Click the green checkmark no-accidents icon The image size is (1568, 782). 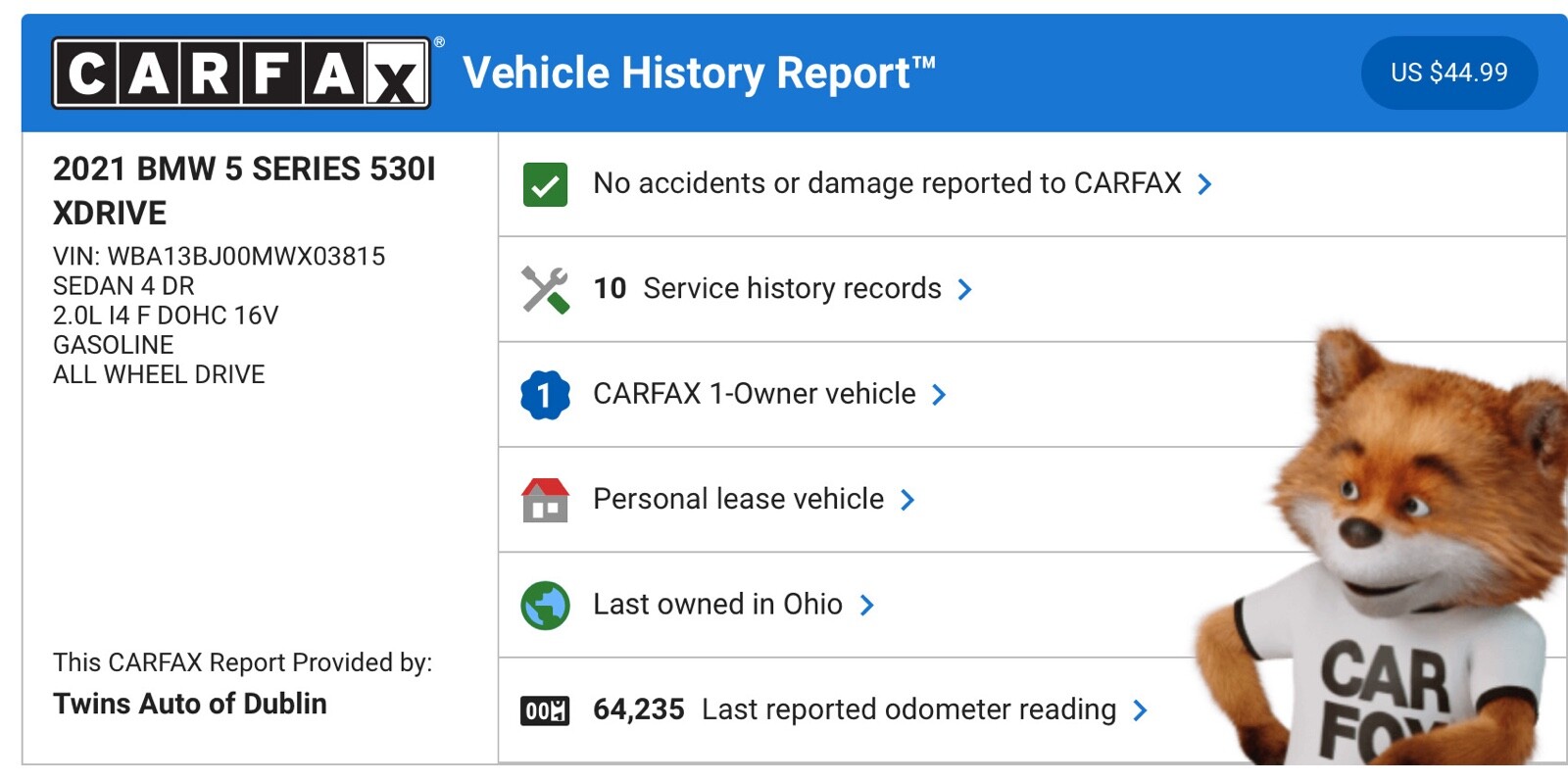545,184
